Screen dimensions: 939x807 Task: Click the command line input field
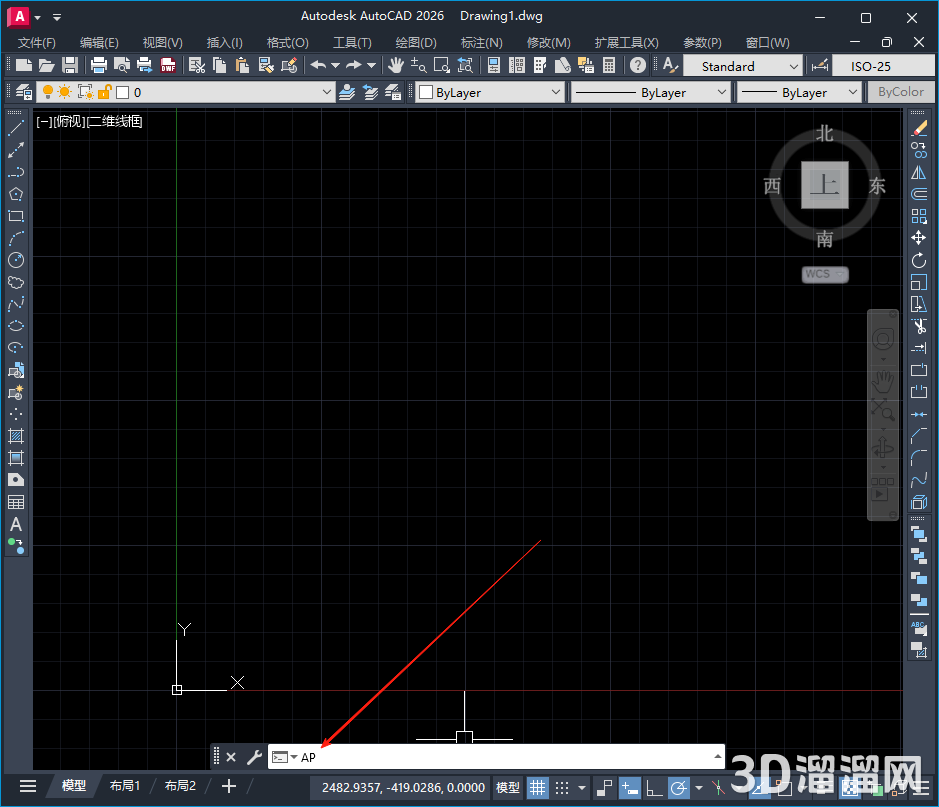click(500, 757)
